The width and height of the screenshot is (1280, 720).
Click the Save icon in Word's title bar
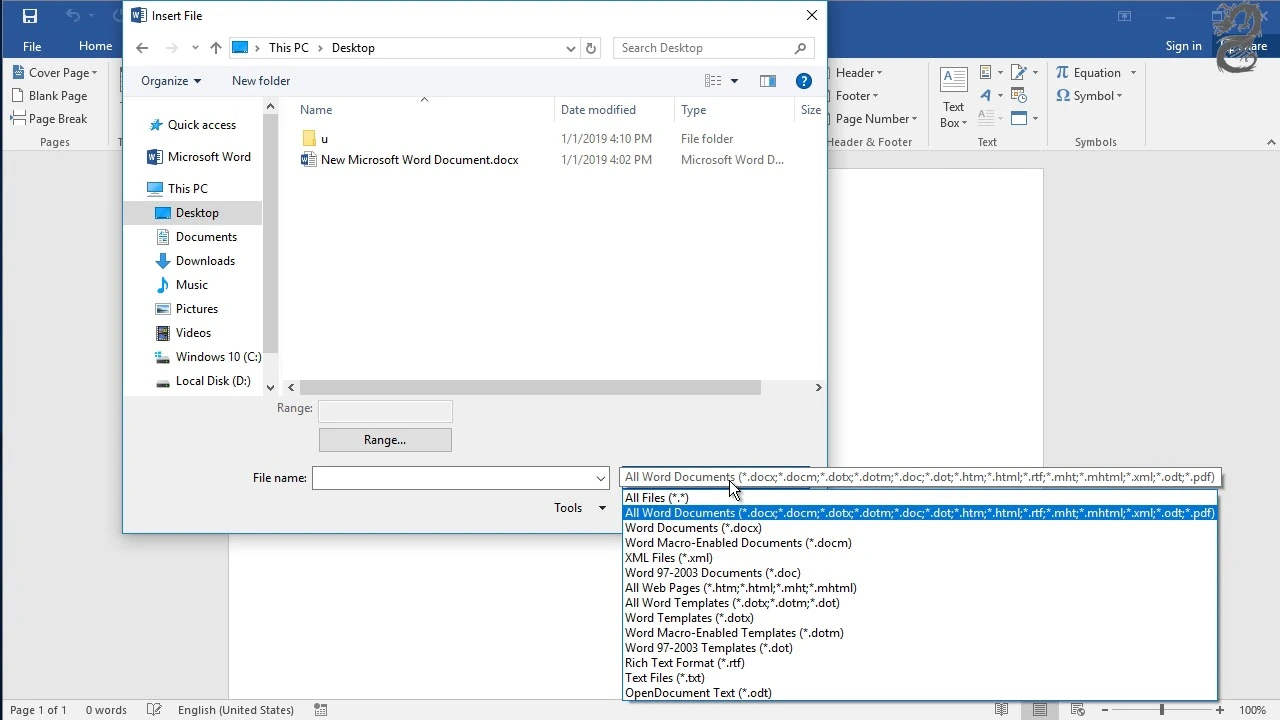29,16
